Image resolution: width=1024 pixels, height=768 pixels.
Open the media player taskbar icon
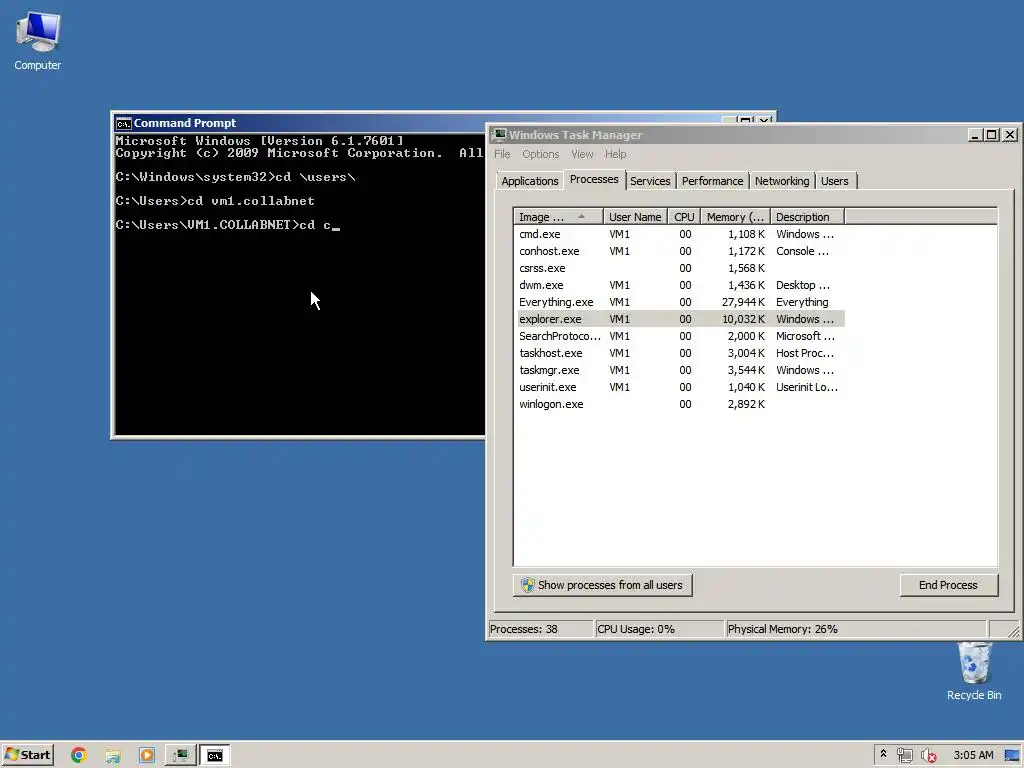pyautogui.click(x=147, y=755)
